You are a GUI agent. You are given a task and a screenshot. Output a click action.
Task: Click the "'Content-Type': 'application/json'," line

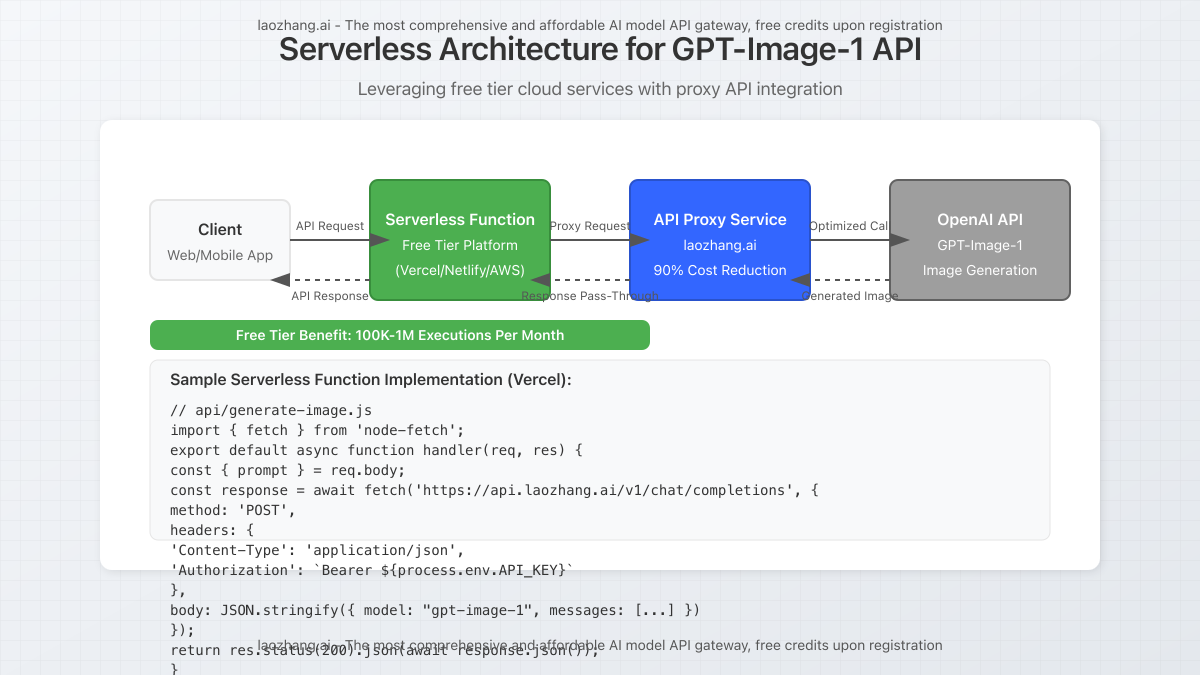(318, 550)
